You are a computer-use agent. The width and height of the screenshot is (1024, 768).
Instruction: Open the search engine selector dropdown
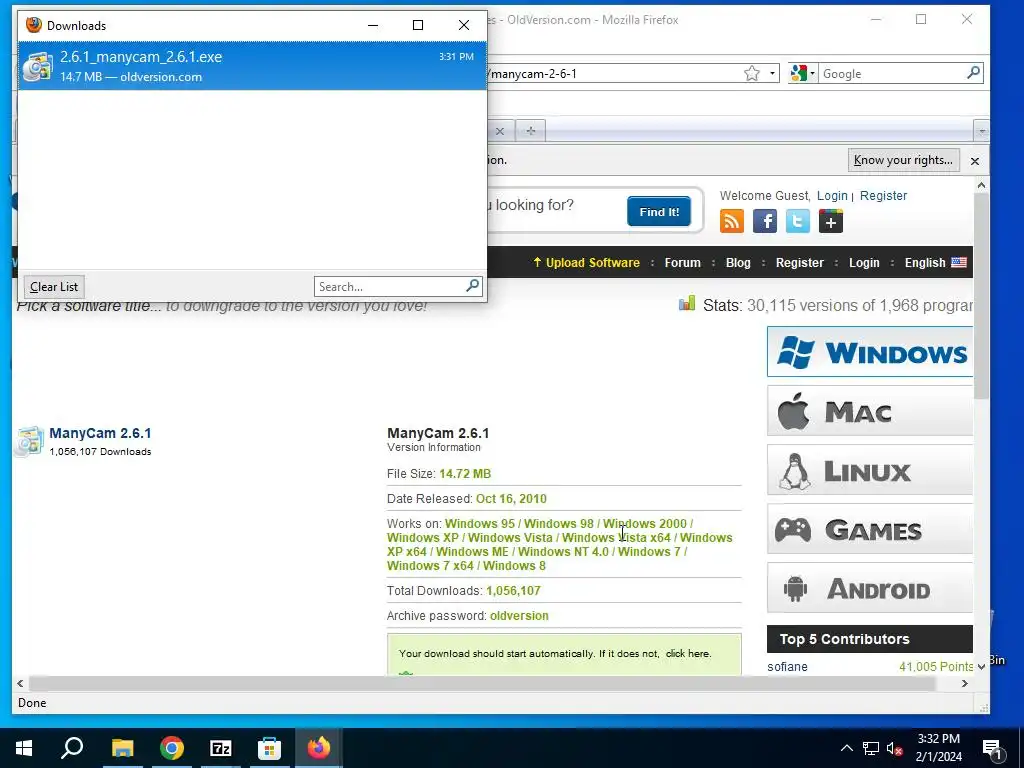point(803,74)
